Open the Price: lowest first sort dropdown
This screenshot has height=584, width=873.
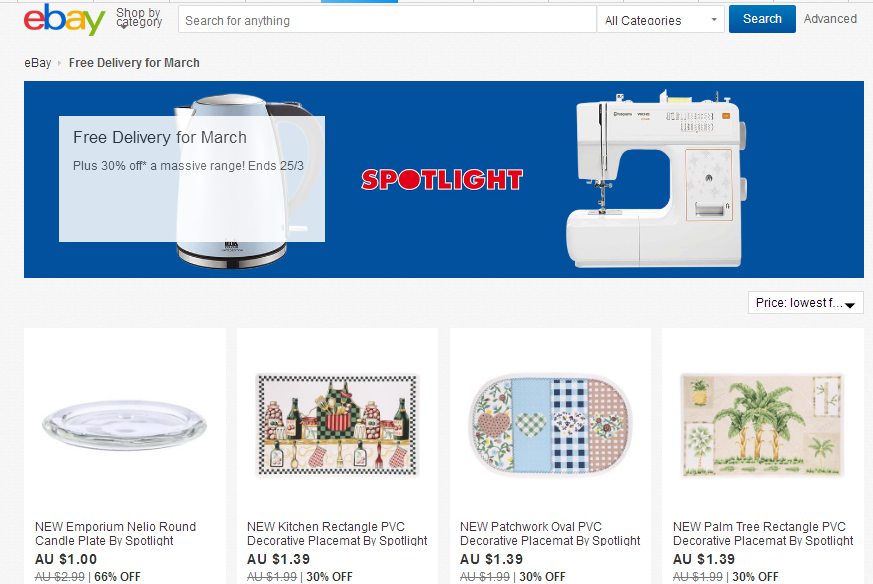point(806,303)
